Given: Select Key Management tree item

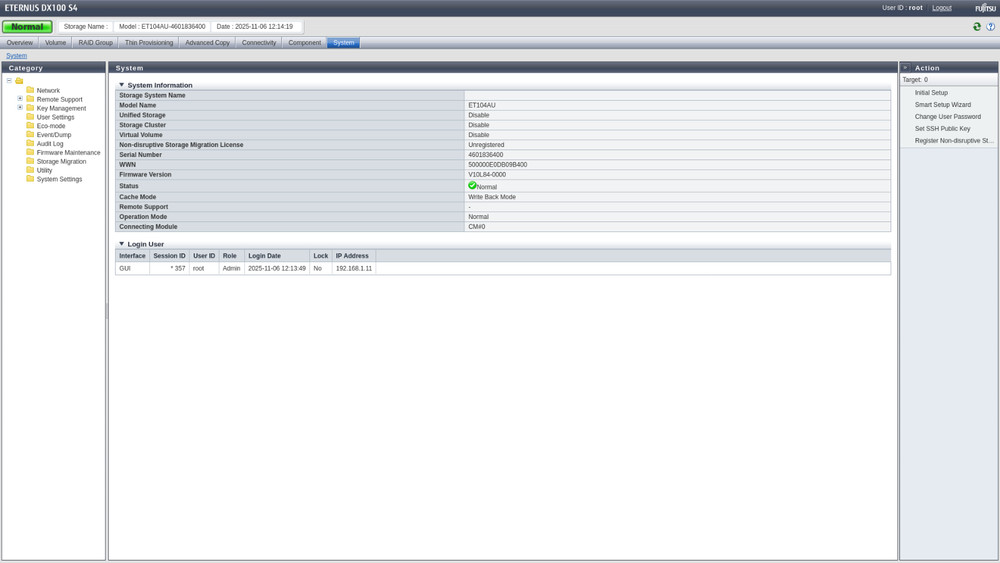Looking at the screenshot, I should tap(61, 108).
